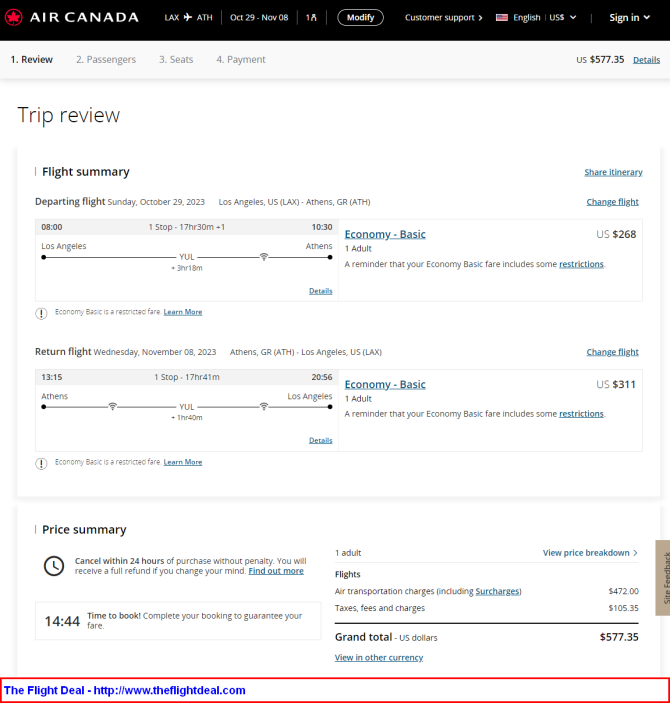Click Share itinerary link

[x=613, y=172]
